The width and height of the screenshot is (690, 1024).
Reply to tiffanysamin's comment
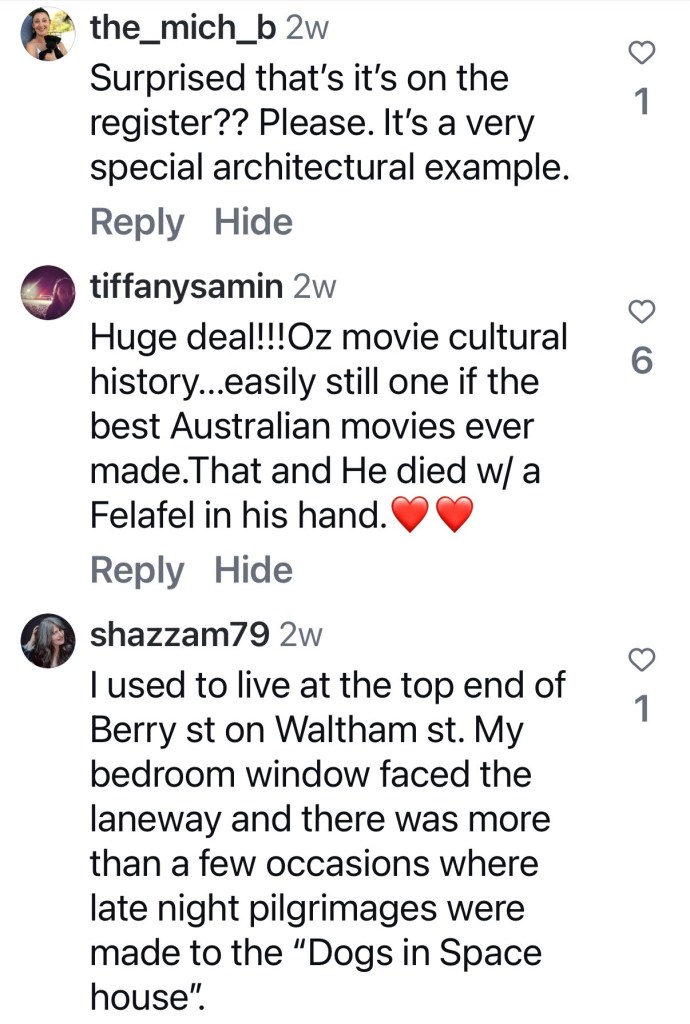[x=137, y=570]
